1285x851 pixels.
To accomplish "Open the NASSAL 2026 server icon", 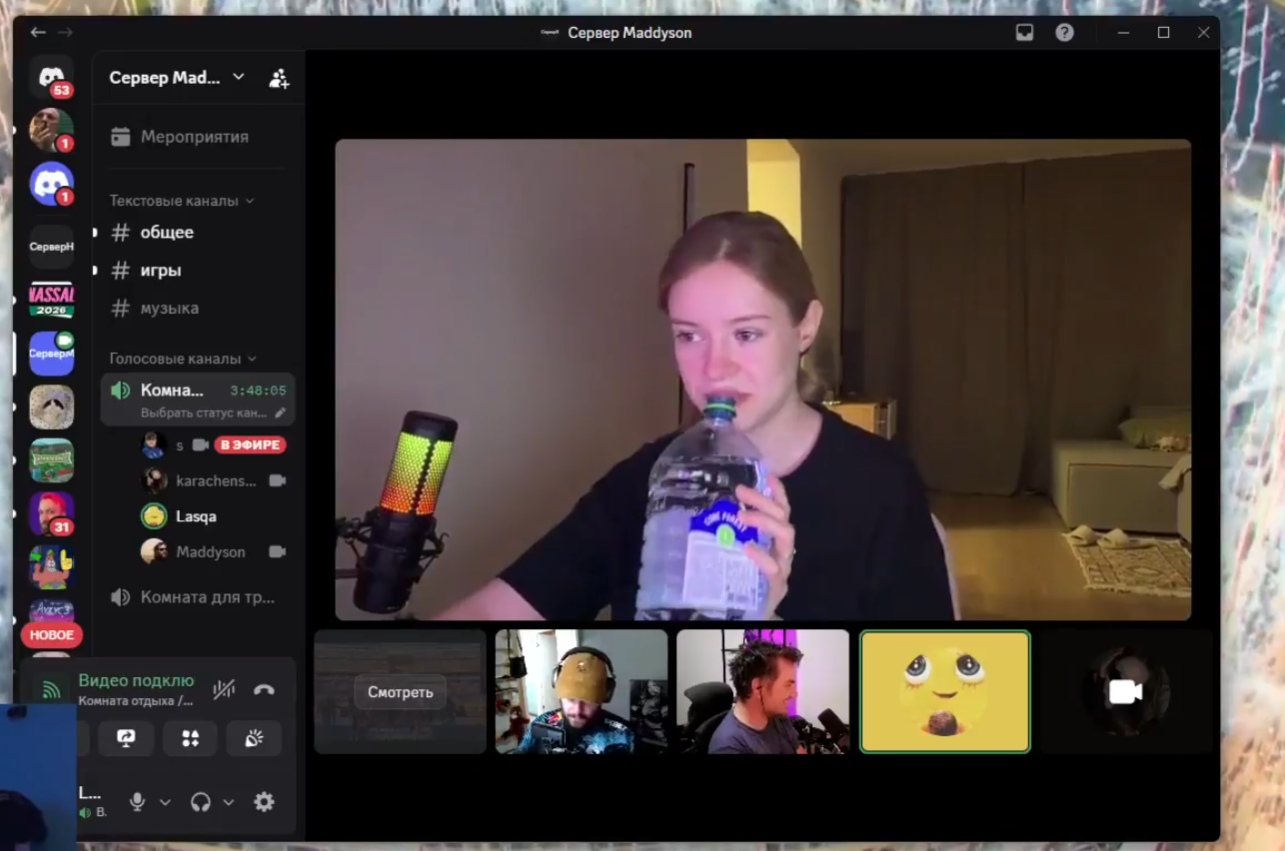I will [x=51, y=299].
